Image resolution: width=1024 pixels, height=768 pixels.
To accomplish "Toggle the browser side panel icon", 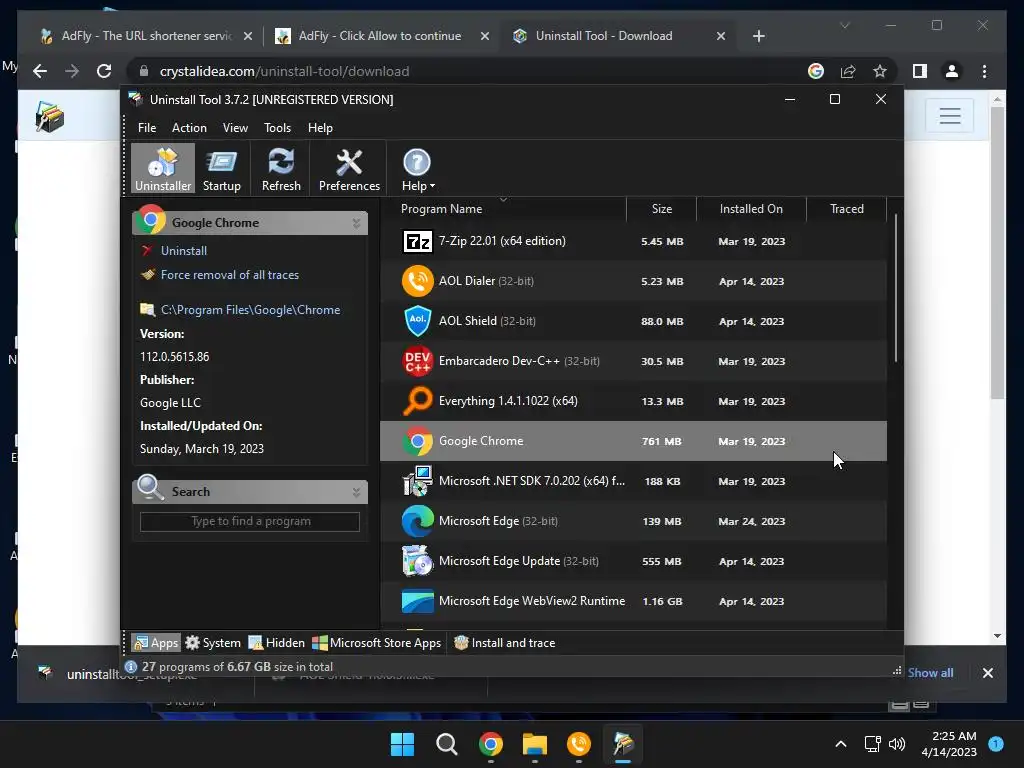I will pyautogui.click(x=920, y=71).
